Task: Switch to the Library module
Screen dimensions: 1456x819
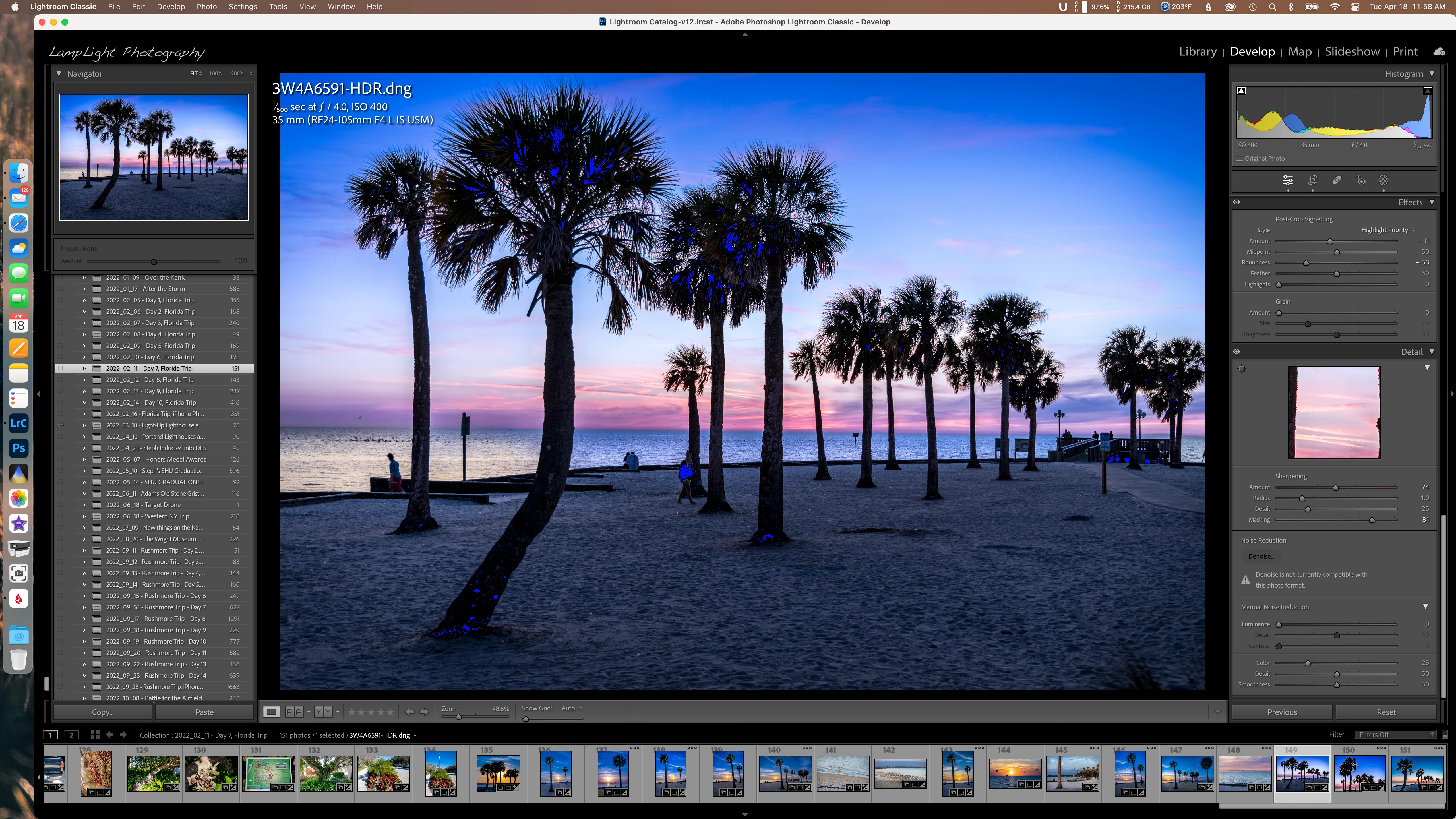Action: (x=1197, y=51)
